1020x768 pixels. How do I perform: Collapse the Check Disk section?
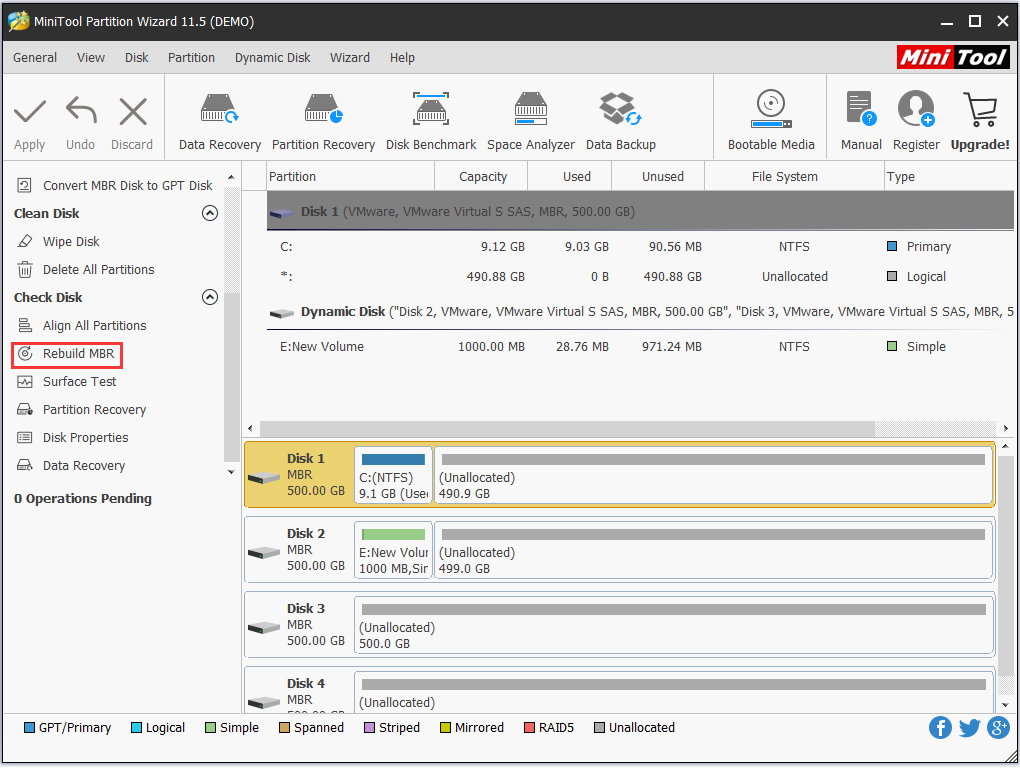[x=209, y=297]
